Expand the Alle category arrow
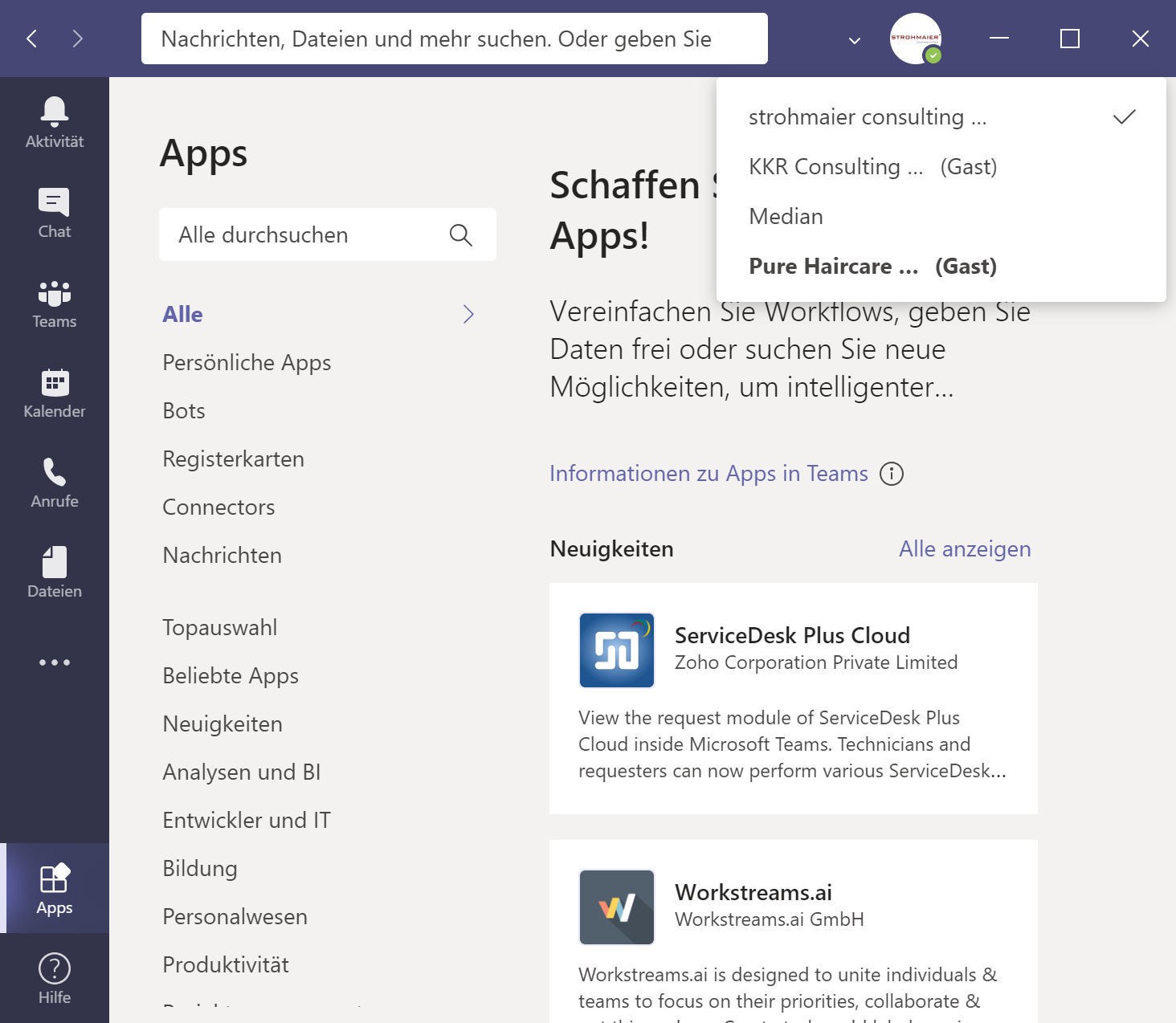1176x1023 pixels. [x=469, y=314]
